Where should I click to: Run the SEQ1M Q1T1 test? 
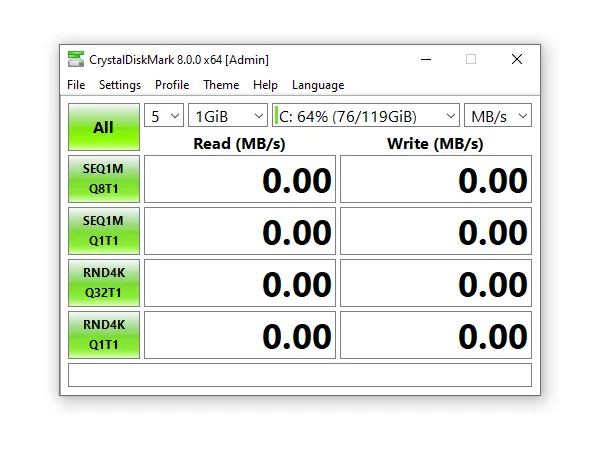pos(104,231)
